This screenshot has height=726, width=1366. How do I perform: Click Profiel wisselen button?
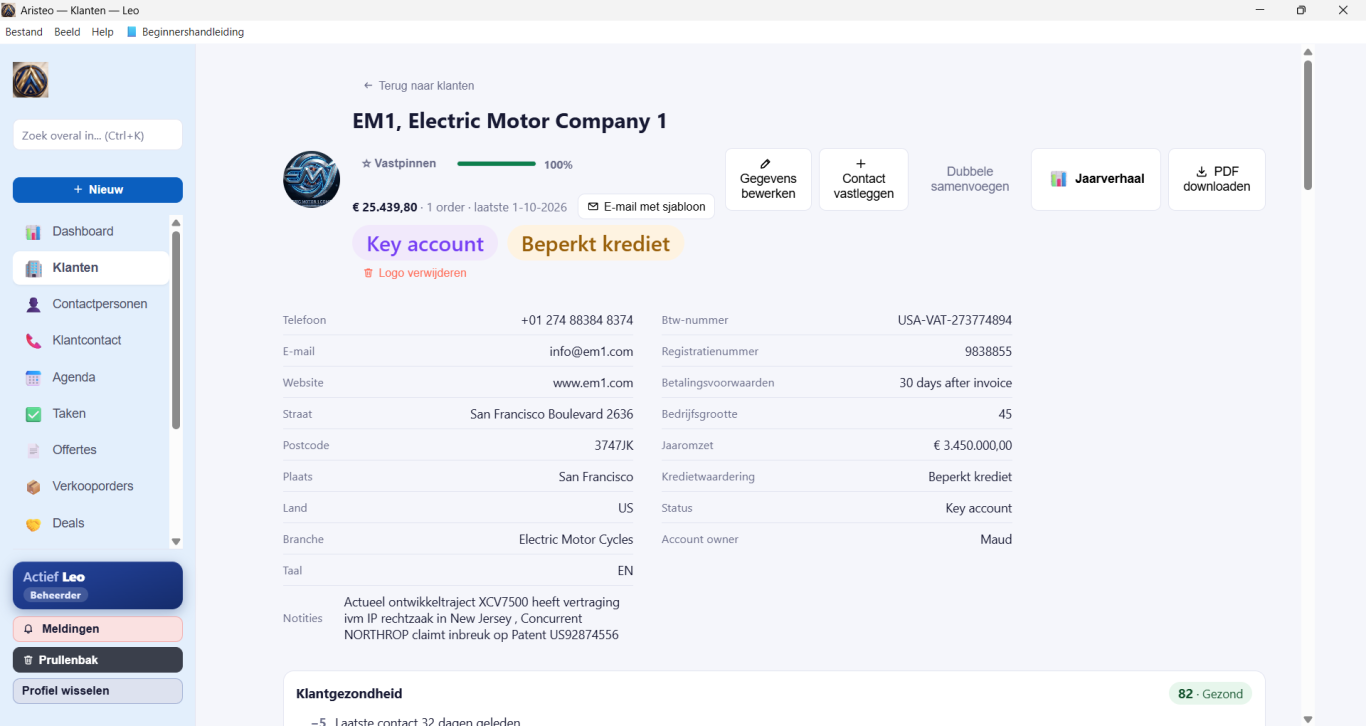pos(98,691)
